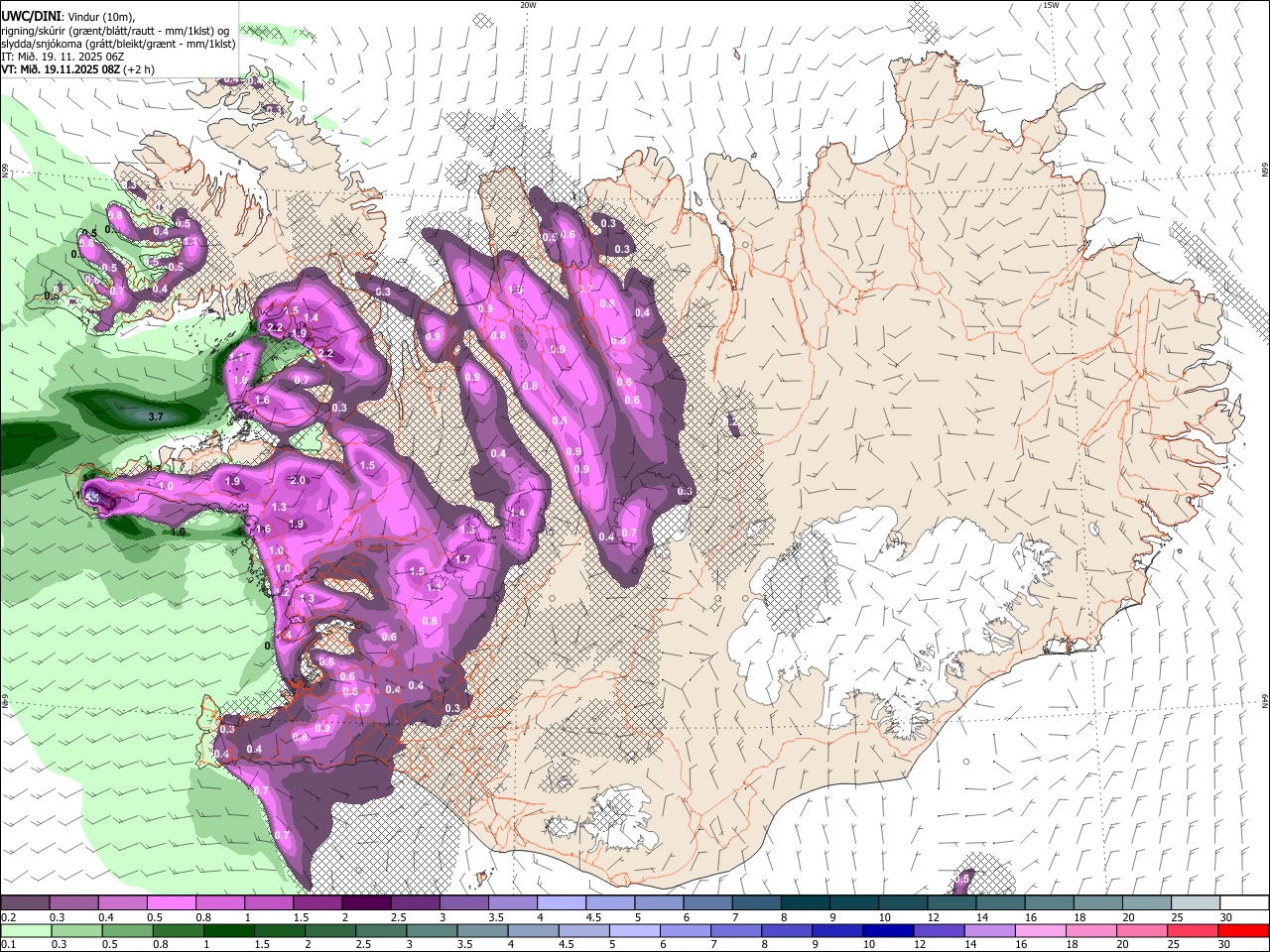This screenshot has height=952, width=1270.
Task: Click the 'rigning/skúrir (grænt/blátt/rautt - mm/1klst) og' line
Action: point(115,31)
